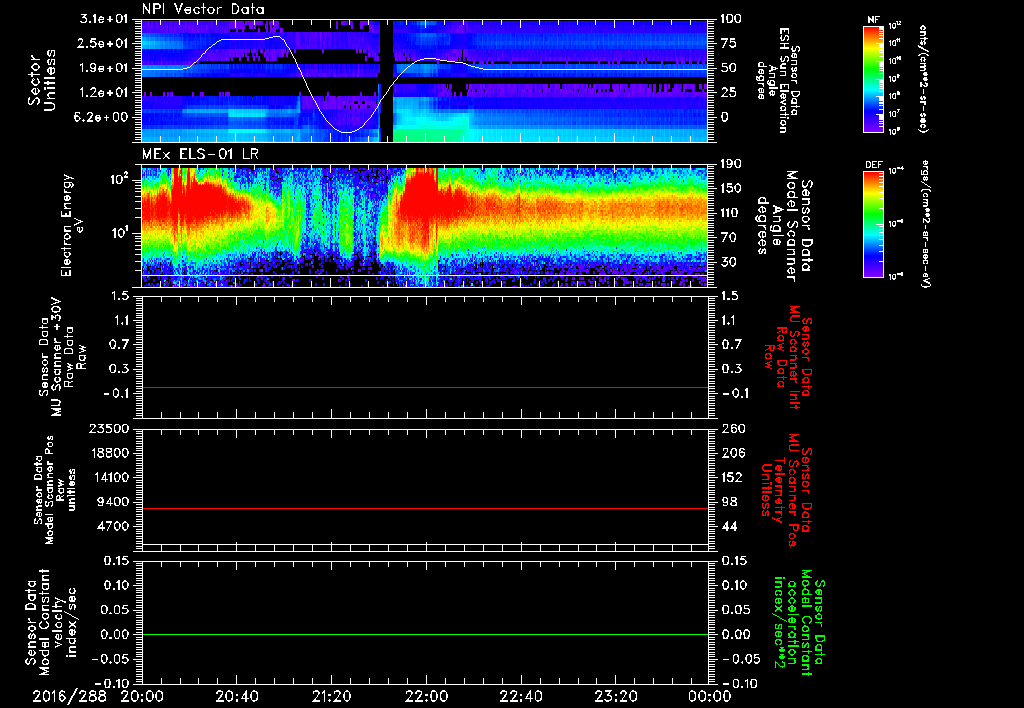Click the NF color bar

click(874, 78)
